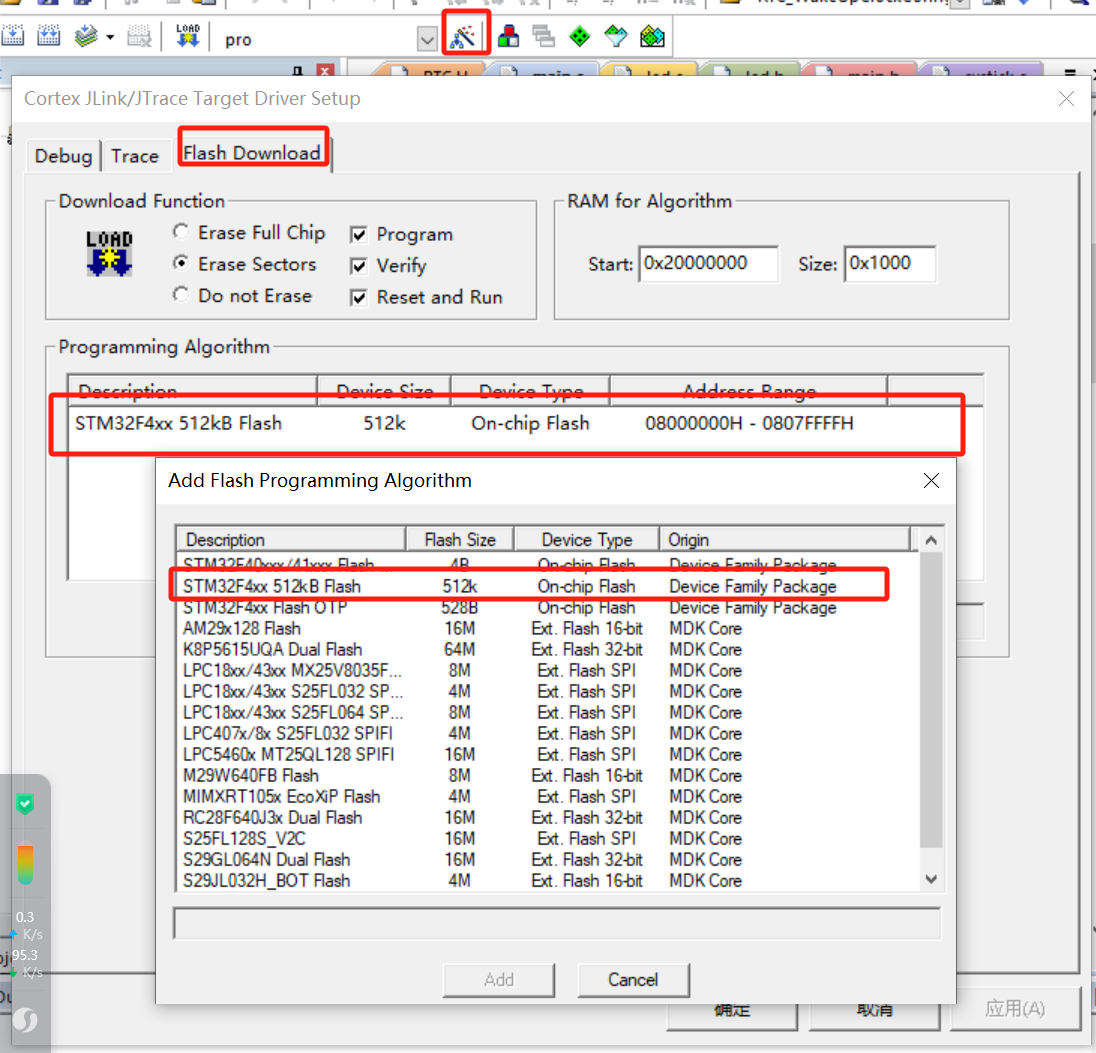This screenshot has width=1096, height=1053.
Task: Select the LPC18xx/43xx S25FL032 SP row
Action: [x=547, y=692]
